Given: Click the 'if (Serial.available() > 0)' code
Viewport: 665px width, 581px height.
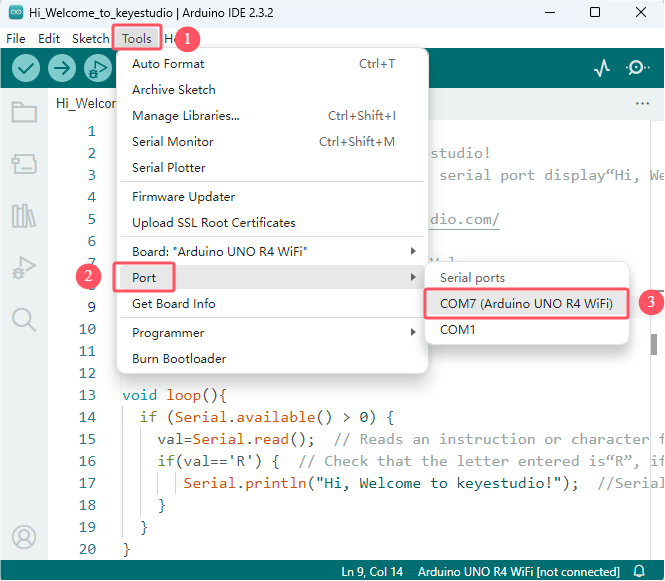Looking at the screenshot, I should [267, 417].
